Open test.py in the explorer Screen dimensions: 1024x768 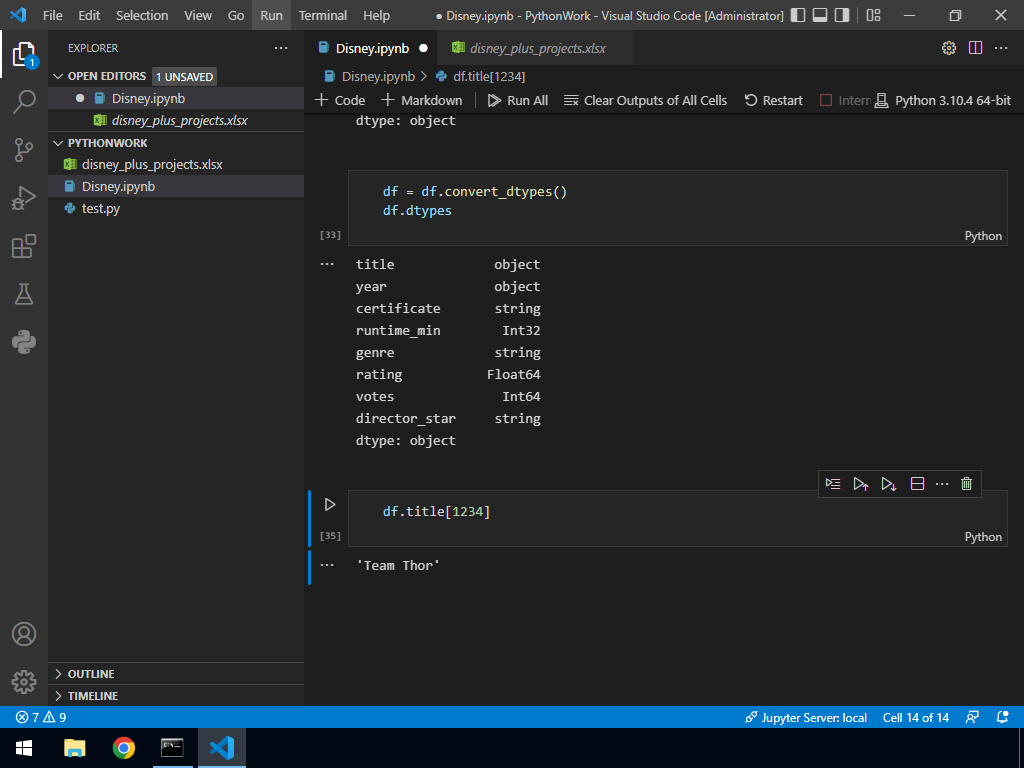100,208
